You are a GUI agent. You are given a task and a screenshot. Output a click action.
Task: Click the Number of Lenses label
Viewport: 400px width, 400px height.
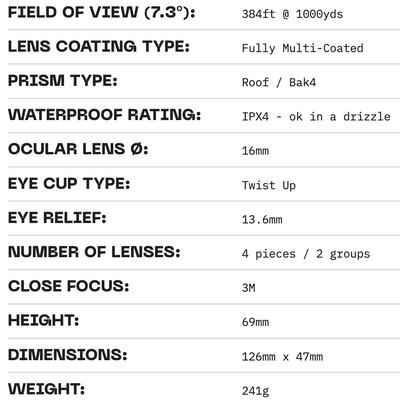(94, 252)
